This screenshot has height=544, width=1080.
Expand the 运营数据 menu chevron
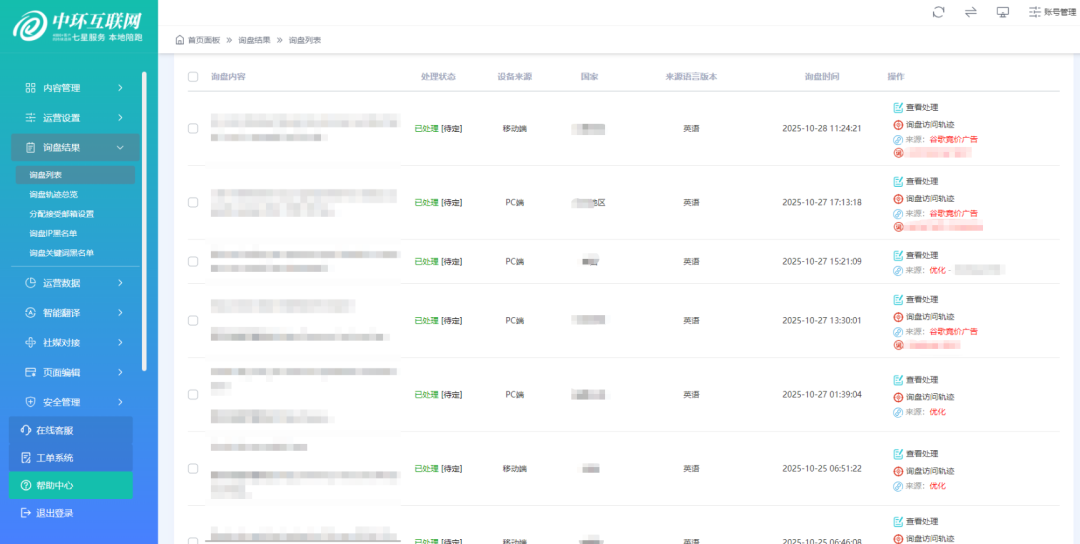(x=120, y=283)
